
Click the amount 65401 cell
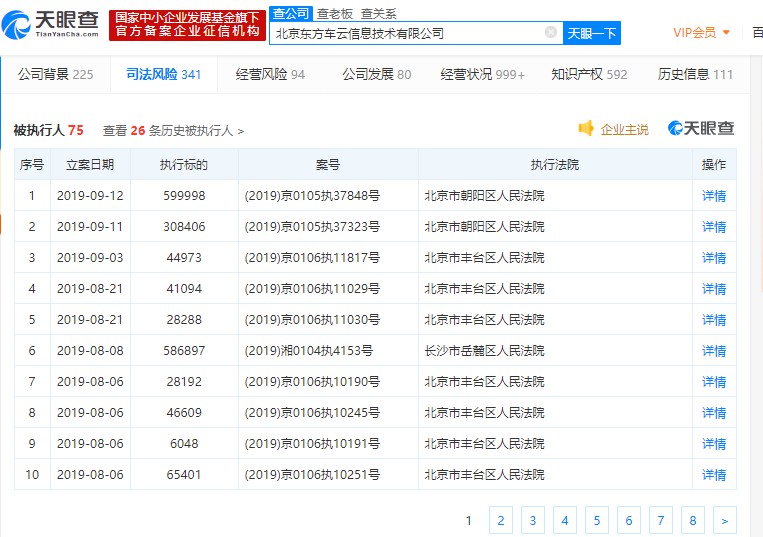[x=184, y=475]
